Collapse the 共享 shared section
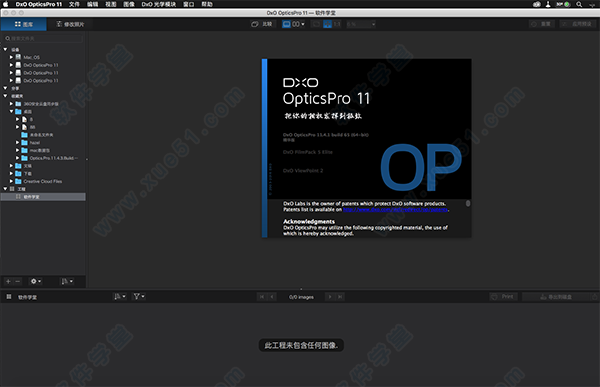 pos(5,88)
